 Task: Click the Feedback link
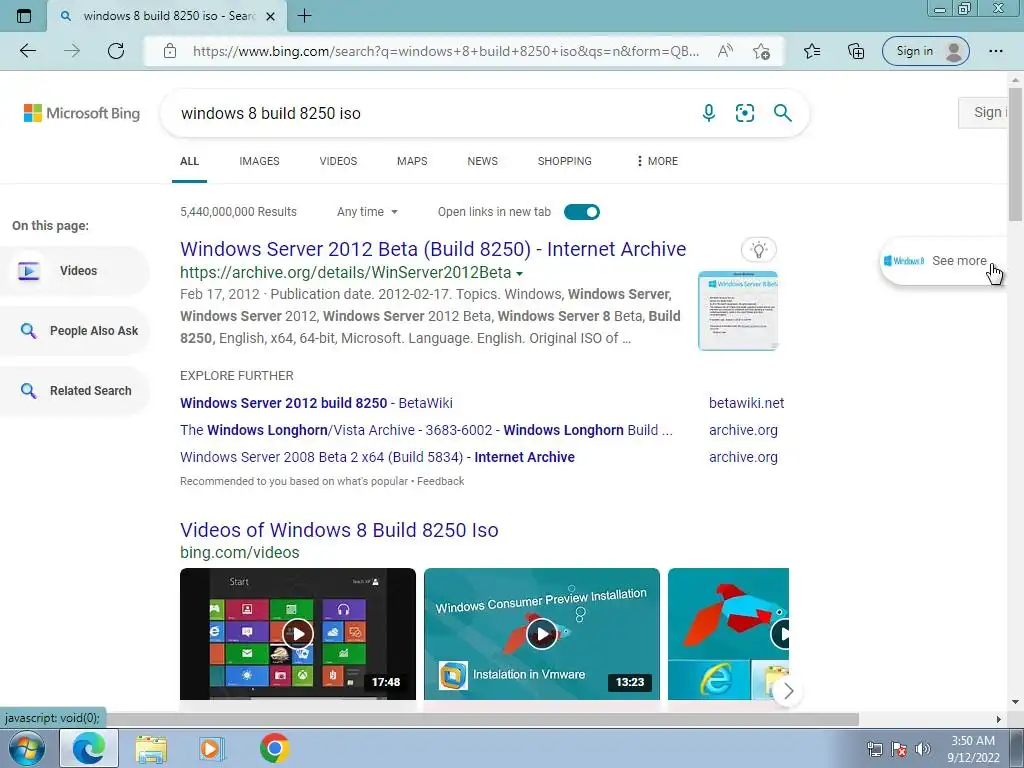click(x=441, y=481)
